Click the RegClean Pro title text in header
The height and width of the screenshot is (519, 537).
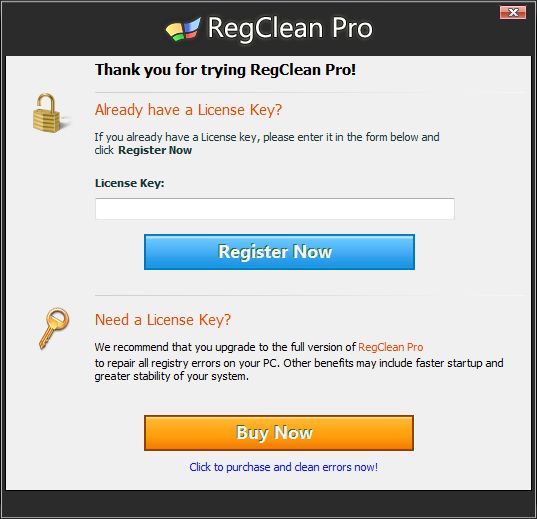tap(290, 28)
